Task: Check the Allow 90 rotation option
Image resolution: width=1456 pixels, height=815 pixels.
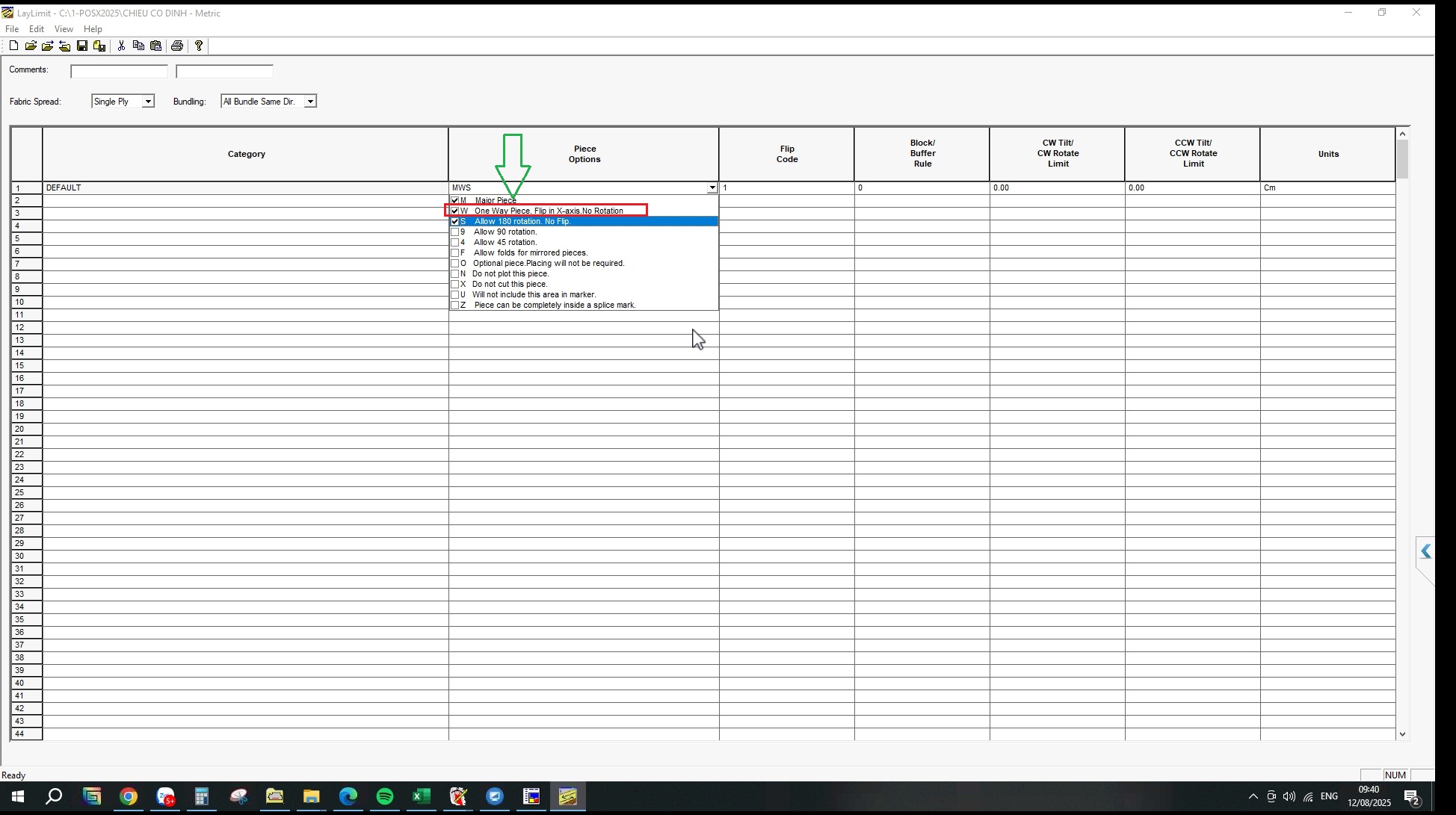Action: point(455,232)
